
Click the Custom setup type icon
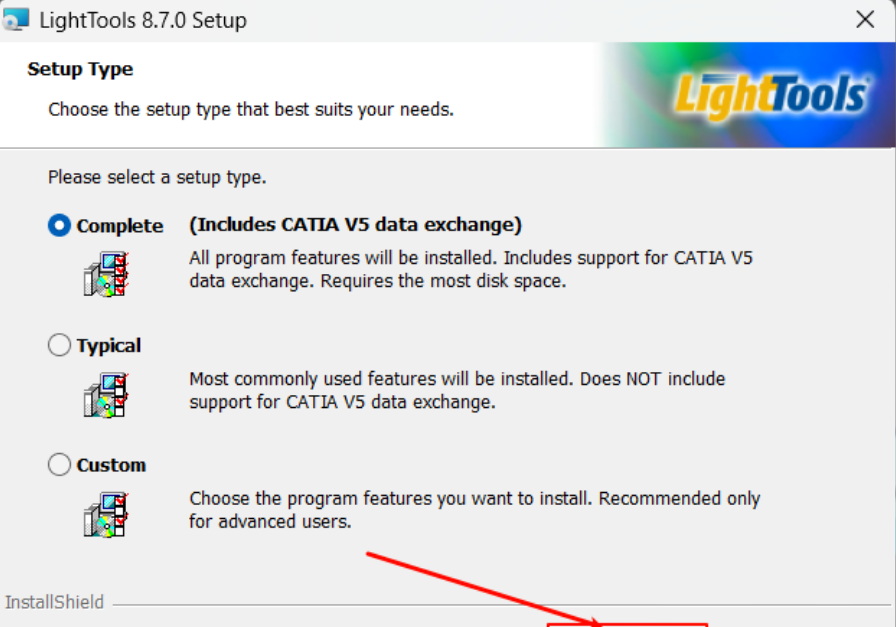pyautogui.click(x=106, y=513)
